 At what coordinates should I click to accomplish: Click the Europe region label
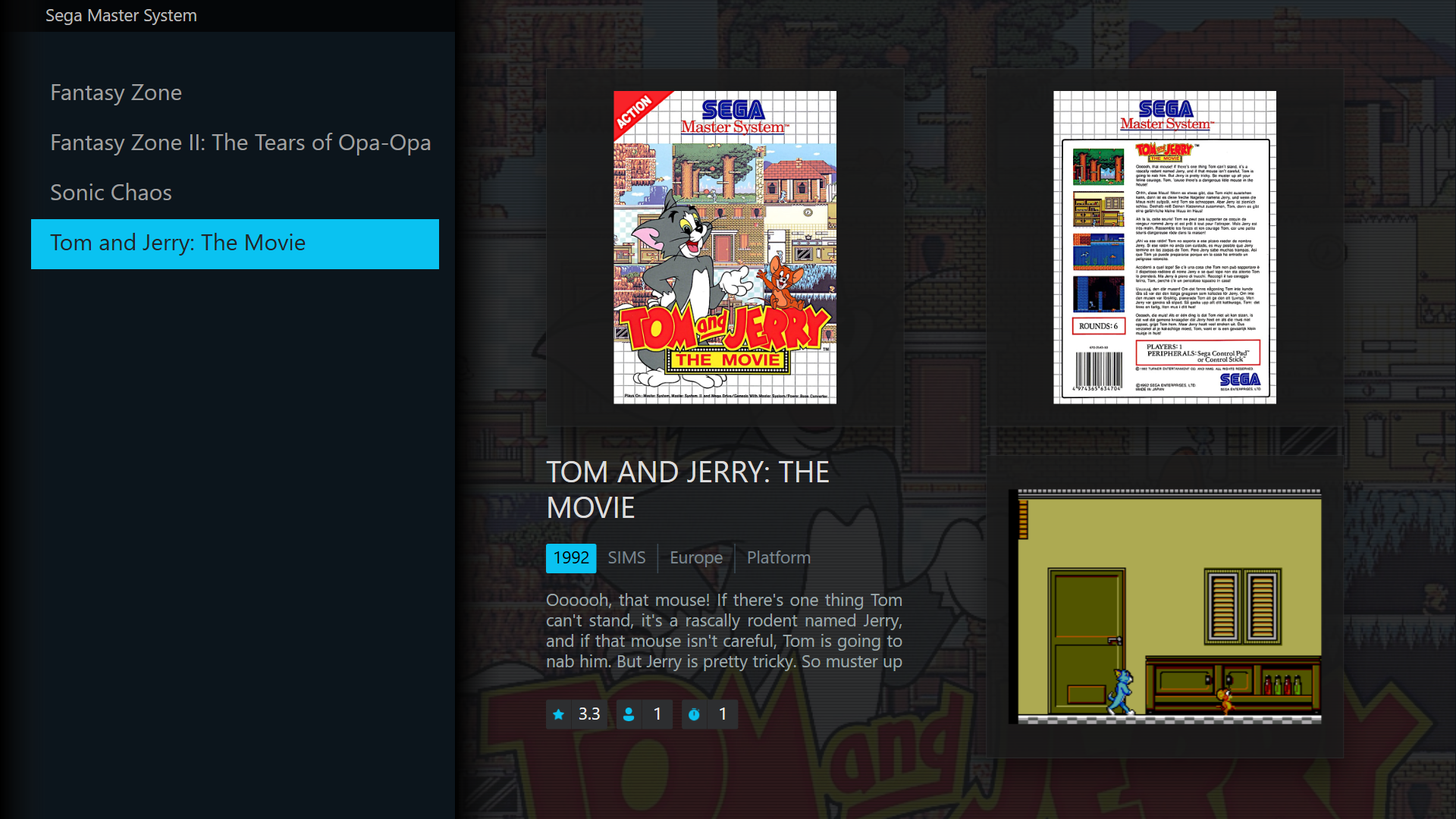point(696,558)
